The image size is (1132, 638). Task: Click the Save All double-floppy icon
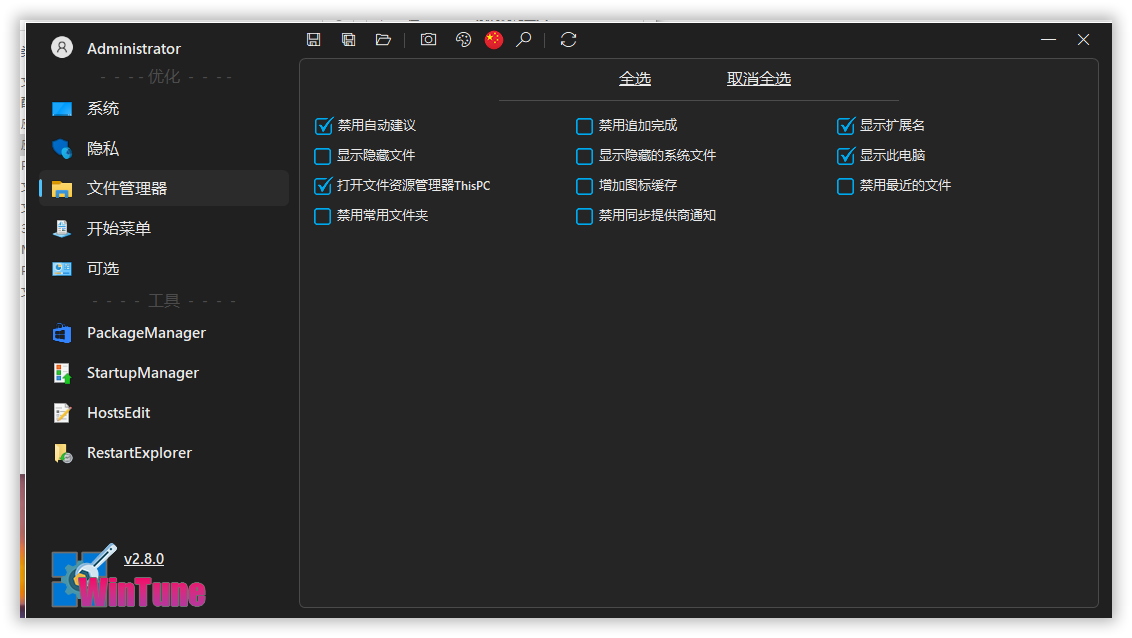click(x=348, y=40)
